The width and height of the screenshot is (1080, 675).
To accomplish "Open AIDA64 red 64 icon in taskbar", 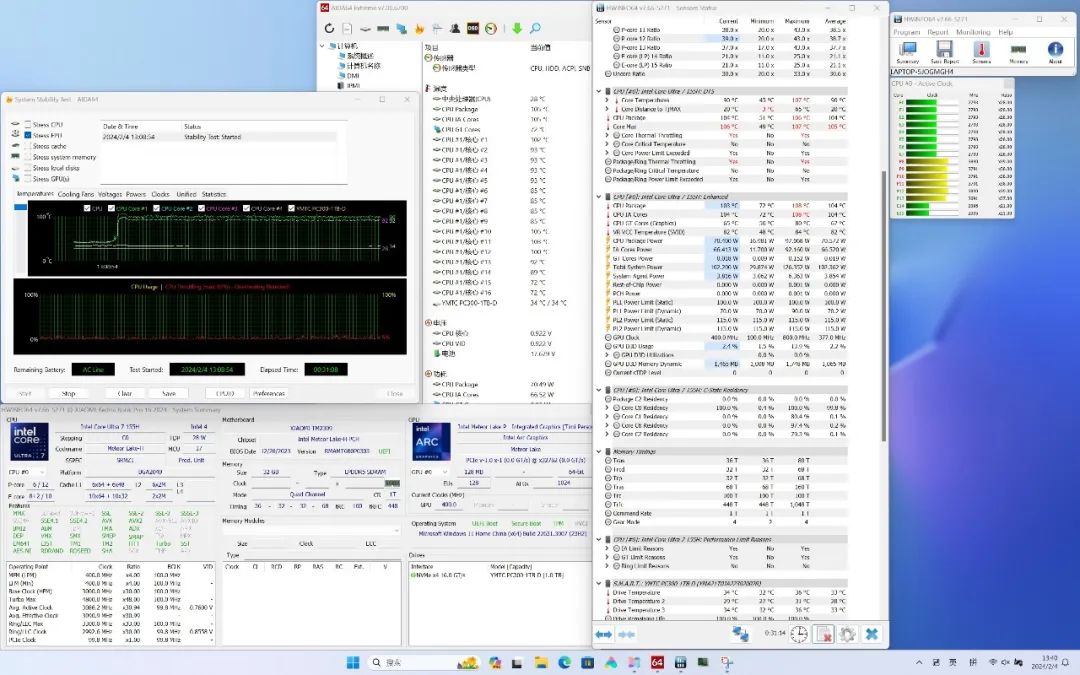I will coord(657,663).
